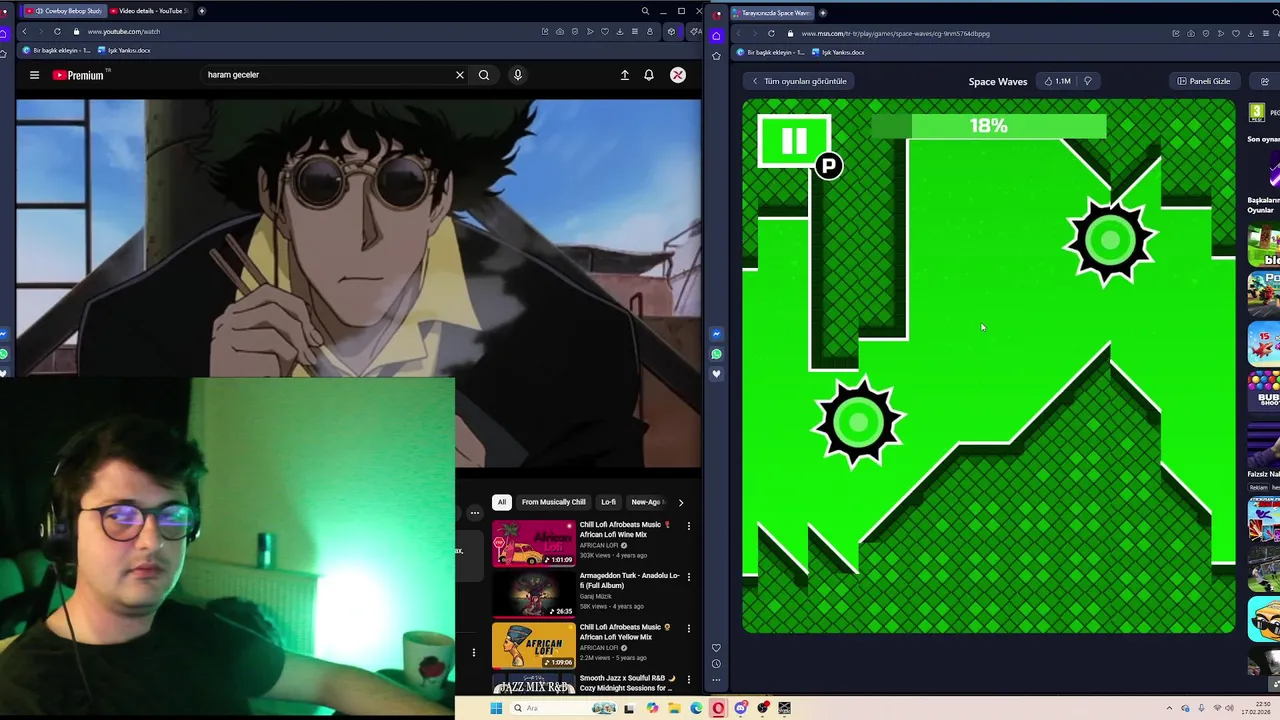The image size is (1280, 720).
Task: Open Armageddon Turk album thumbnail
Action: [x=534, y=594]
